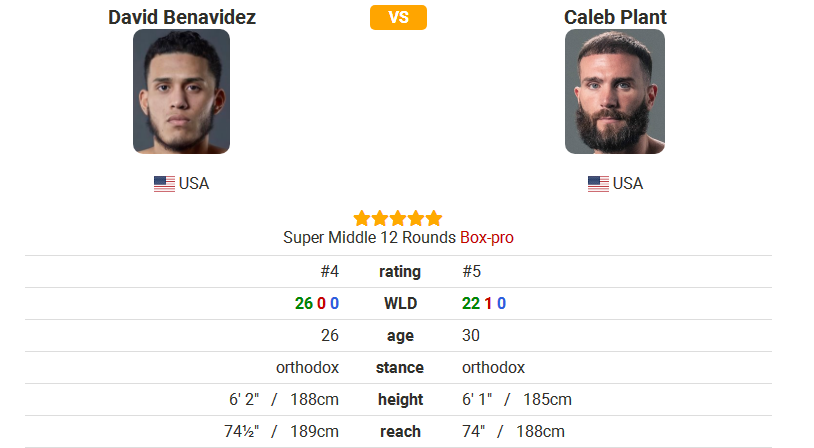Image resolution: width=814 pixels, height=448 pixels.
Task: Click Benavidez's #4 rating value
Action: tap(330, 271)
